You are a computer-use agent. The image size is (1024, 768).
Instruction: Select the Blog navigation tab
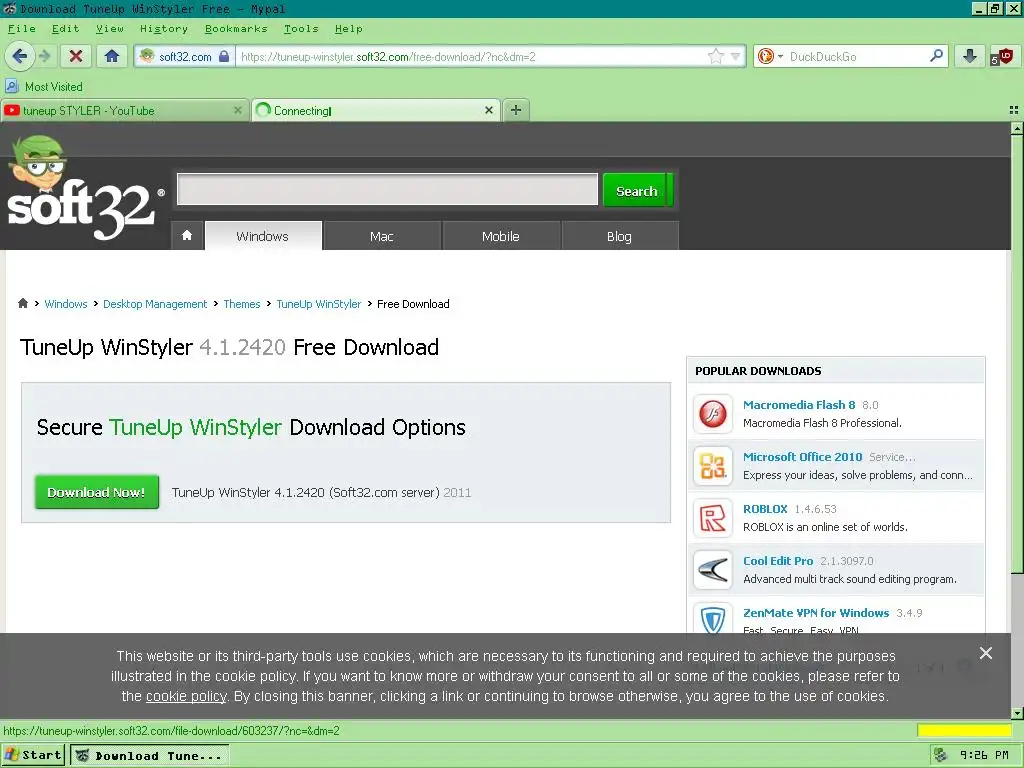pos(619,236)
